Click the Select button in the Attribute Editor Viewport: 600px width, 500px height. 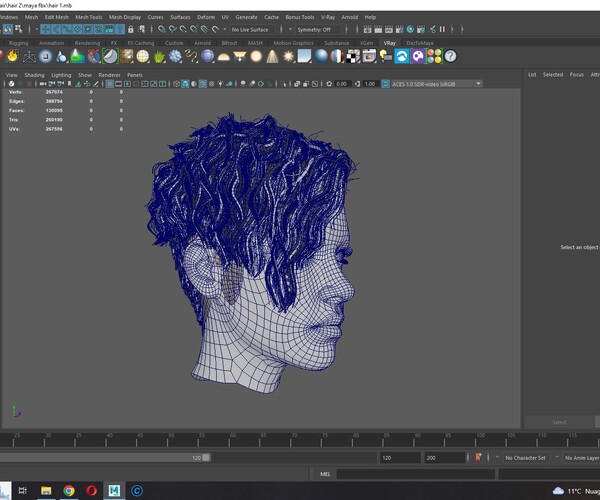tap(559, 422)
